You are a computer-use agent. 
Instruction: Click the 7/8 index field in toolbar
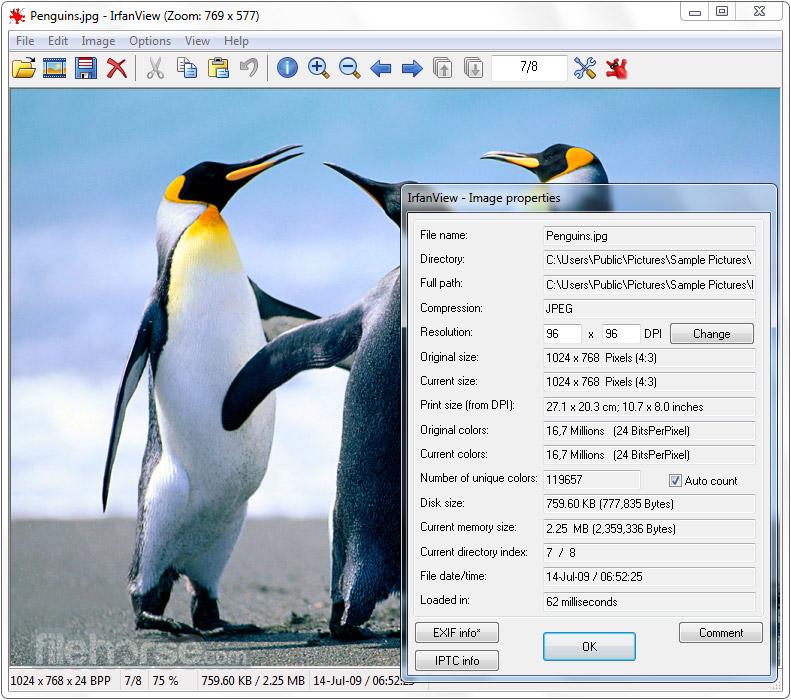[x=529, y=67]
